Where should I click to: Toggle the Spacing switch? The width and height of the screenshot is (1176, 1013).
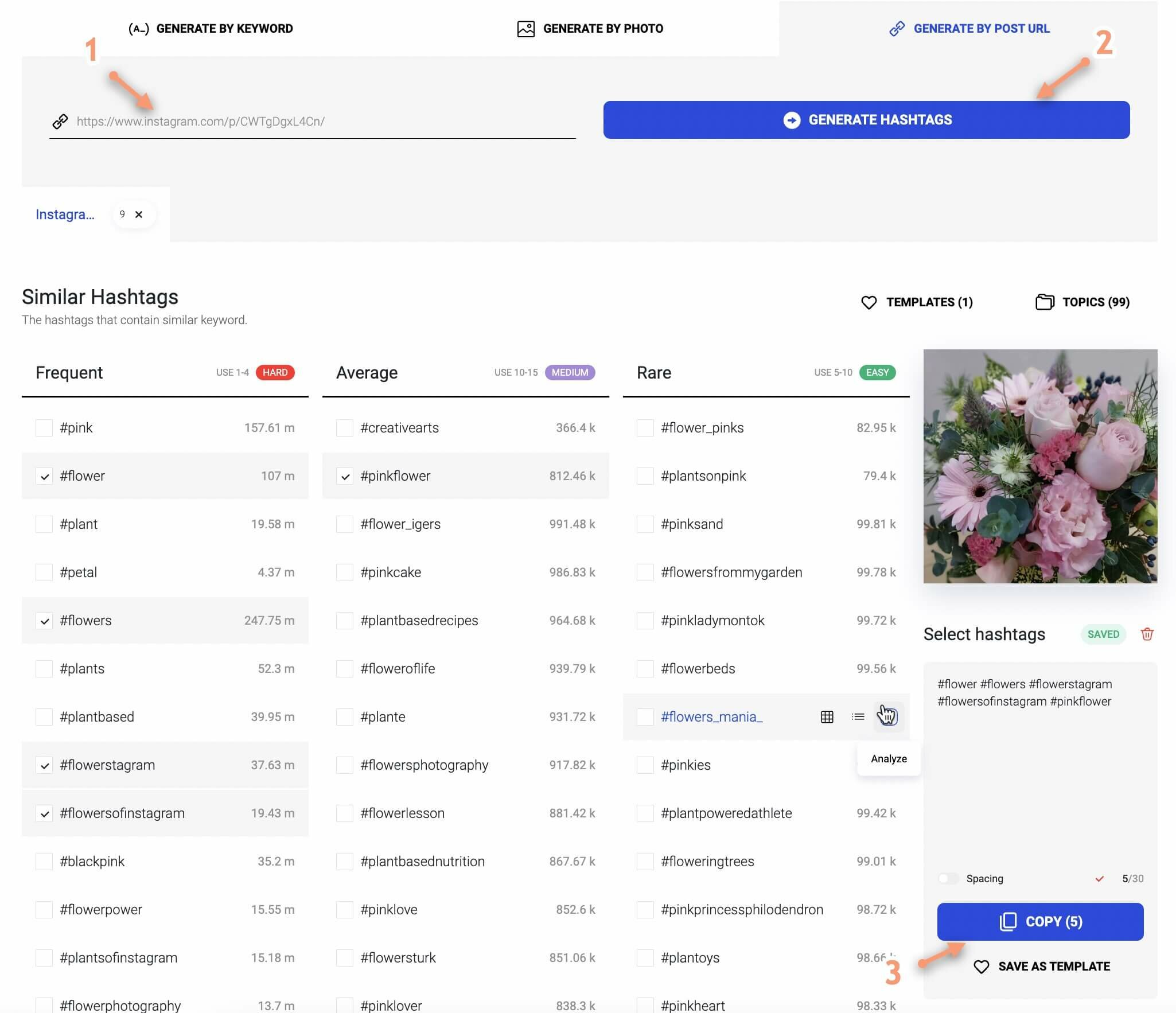[x=948, y=879]
